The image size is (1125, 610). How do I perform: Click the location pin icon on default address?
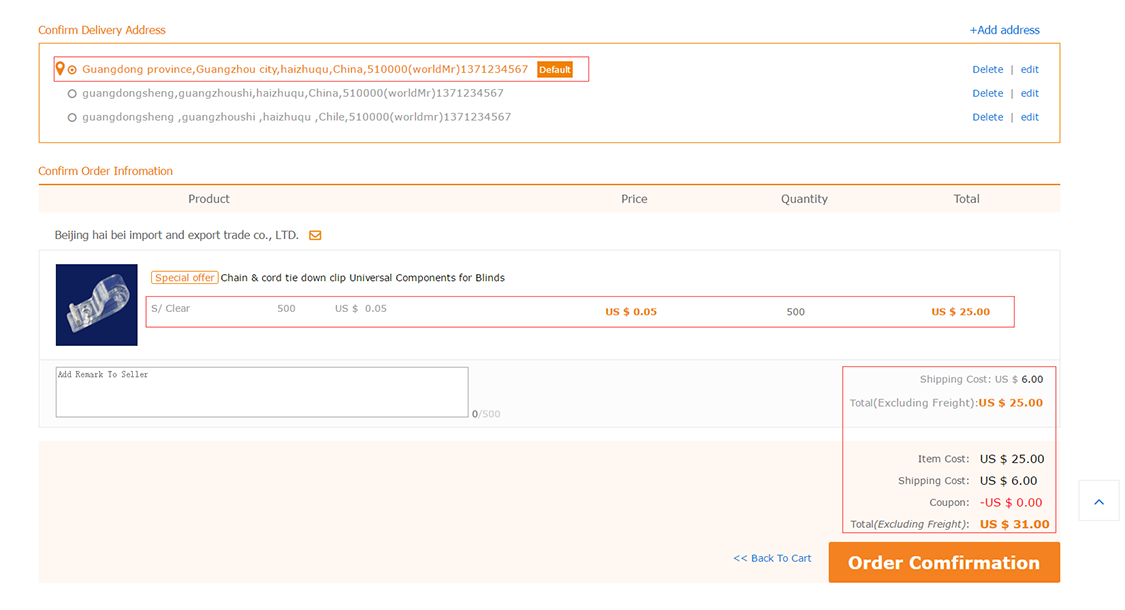tap(60, 69)
